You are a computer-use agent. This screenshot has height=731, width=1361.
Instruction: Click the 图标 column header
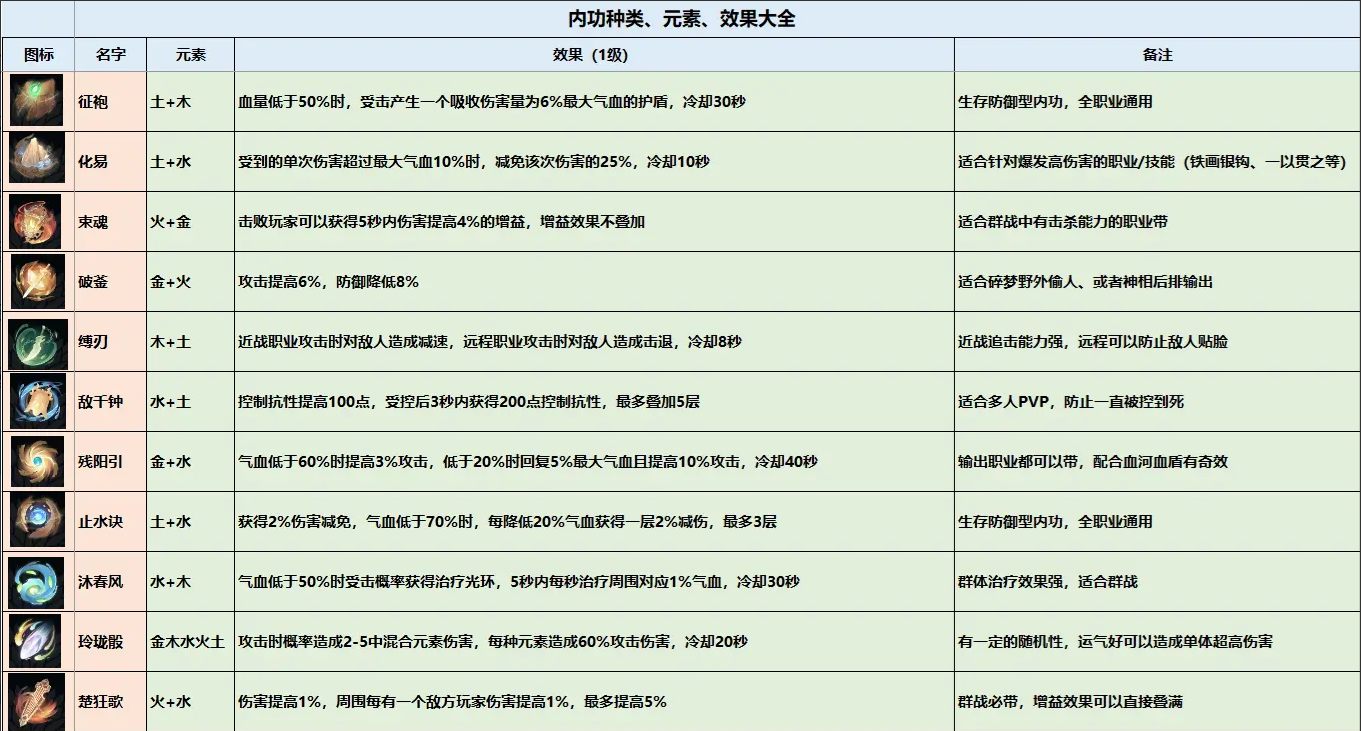pos(38,55)
